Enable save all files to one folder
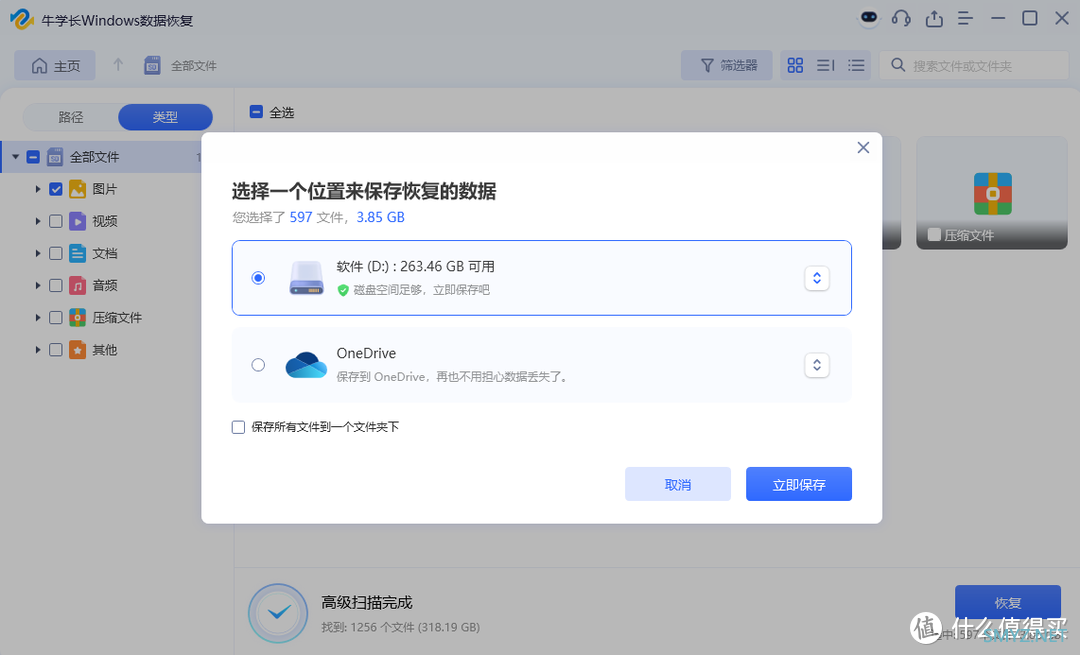The width and height of the screenshot is (1080, 655). 238,427
